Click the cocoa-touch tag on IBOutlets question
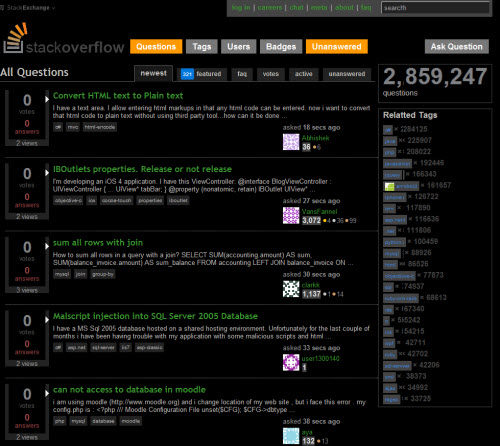Viewport: 500px width, 446px height. coord(117,200)
